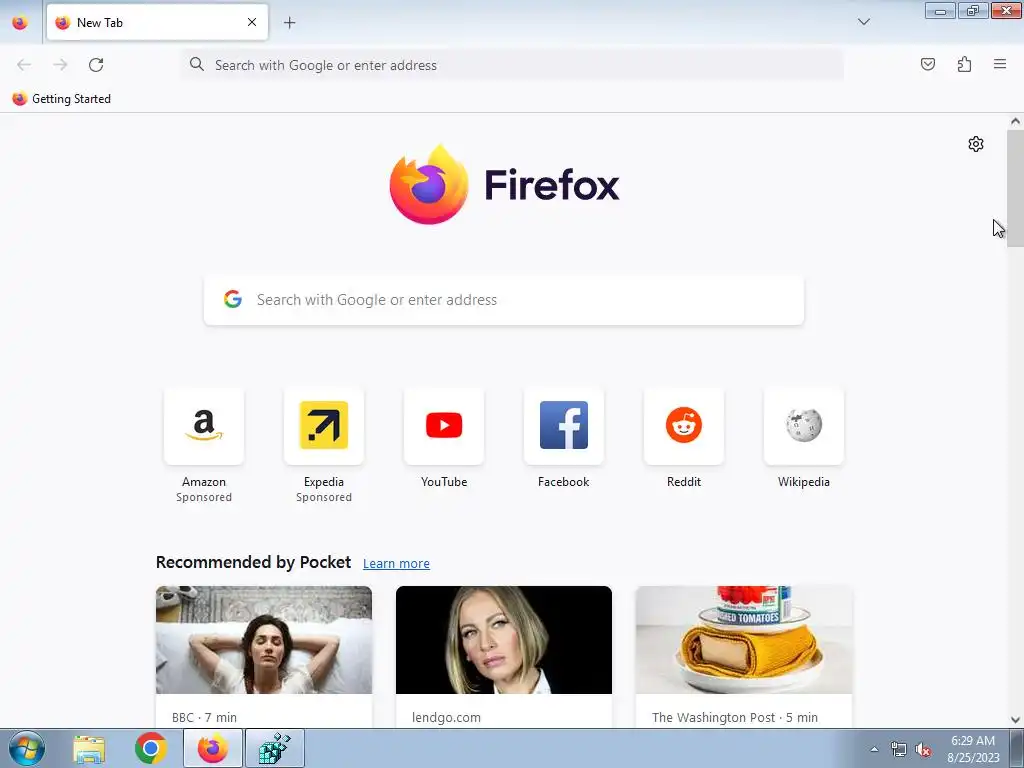Open a new tab with plus button
Screen dimensions: 1024x768
tap(289, 23)
